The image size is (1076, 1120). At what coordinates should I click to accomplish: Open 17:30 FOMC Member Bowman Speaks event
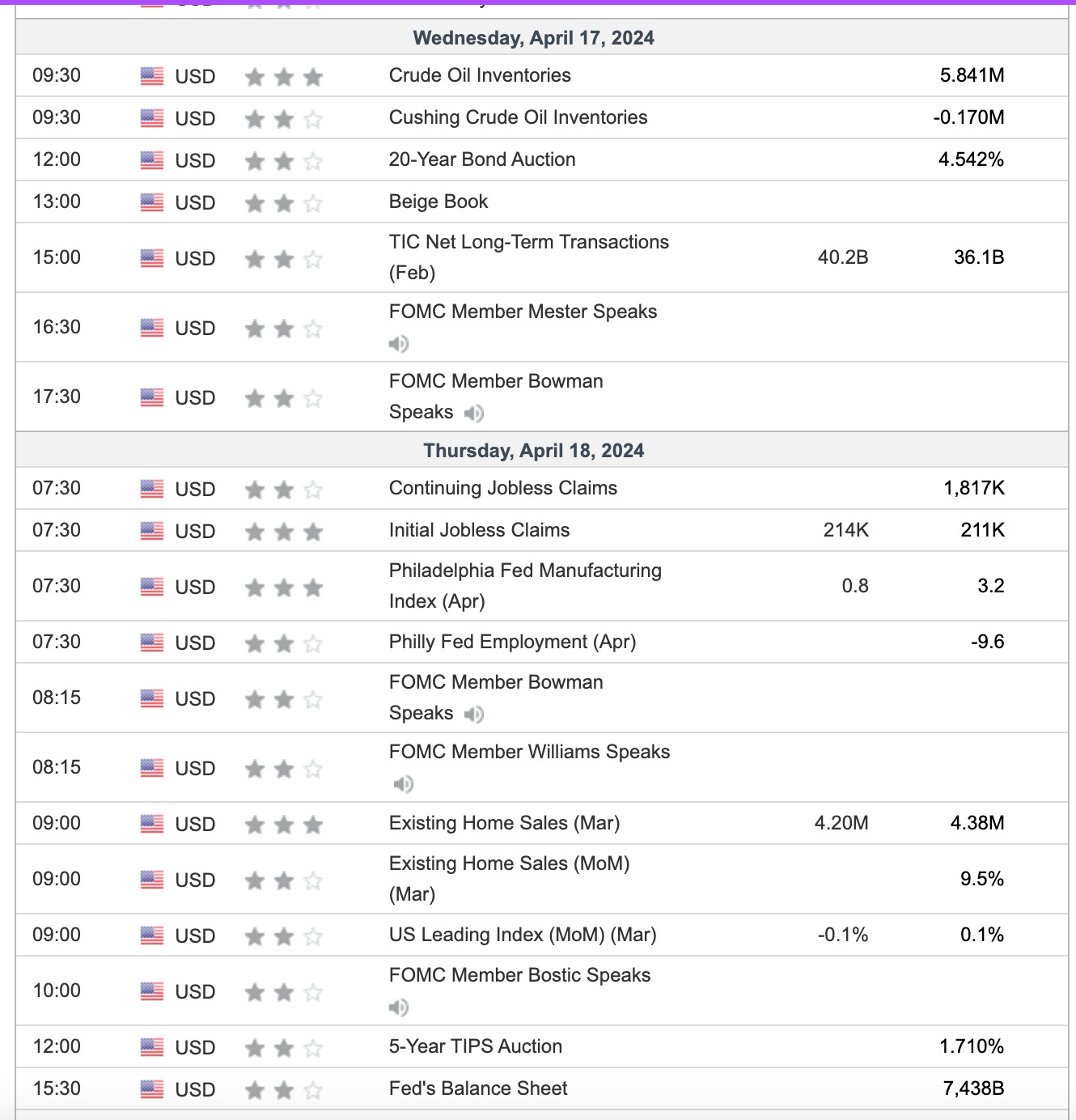click(x=496, y=397)
